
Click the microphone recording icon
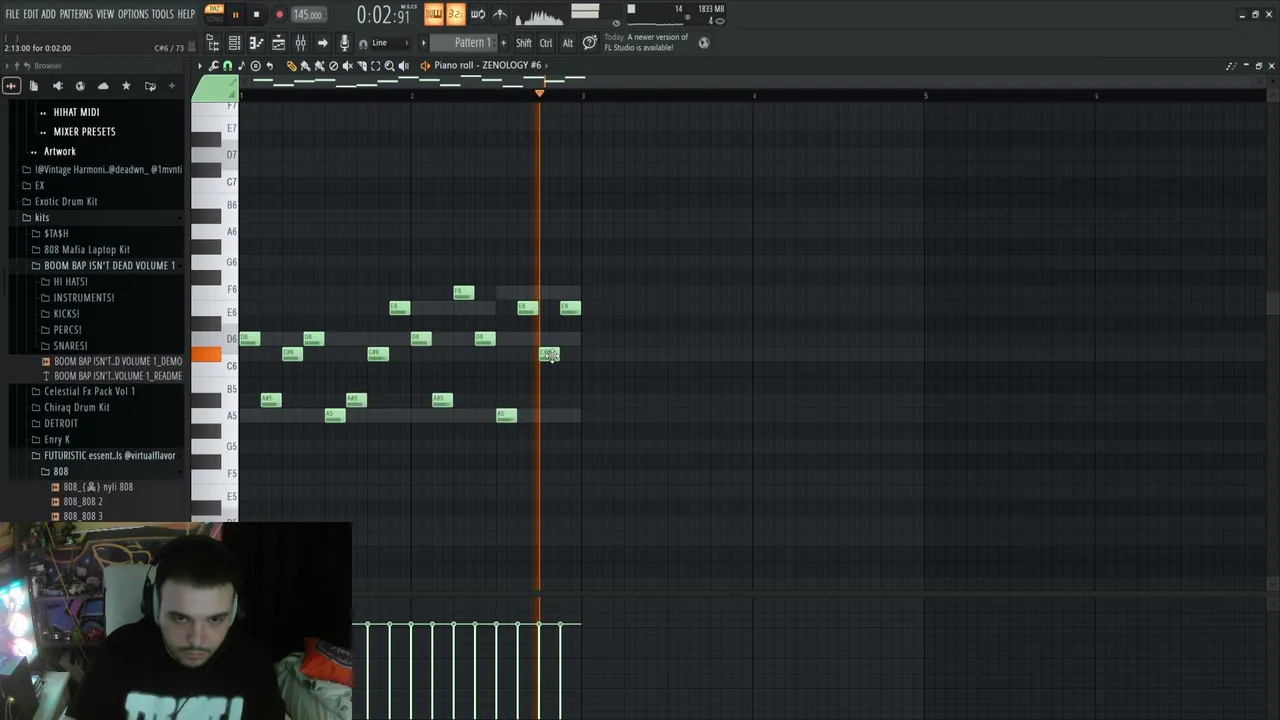[x=344, y=43]
